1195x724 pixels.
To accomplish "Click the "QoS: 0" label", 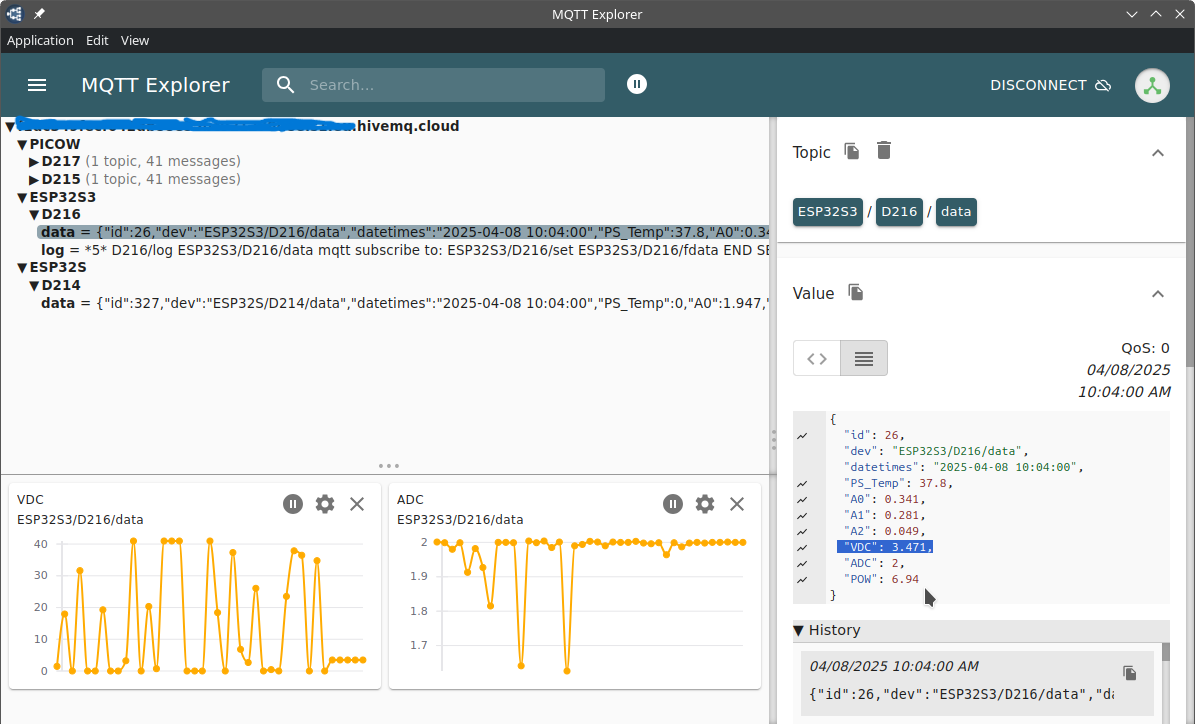I will point(1145,348).
